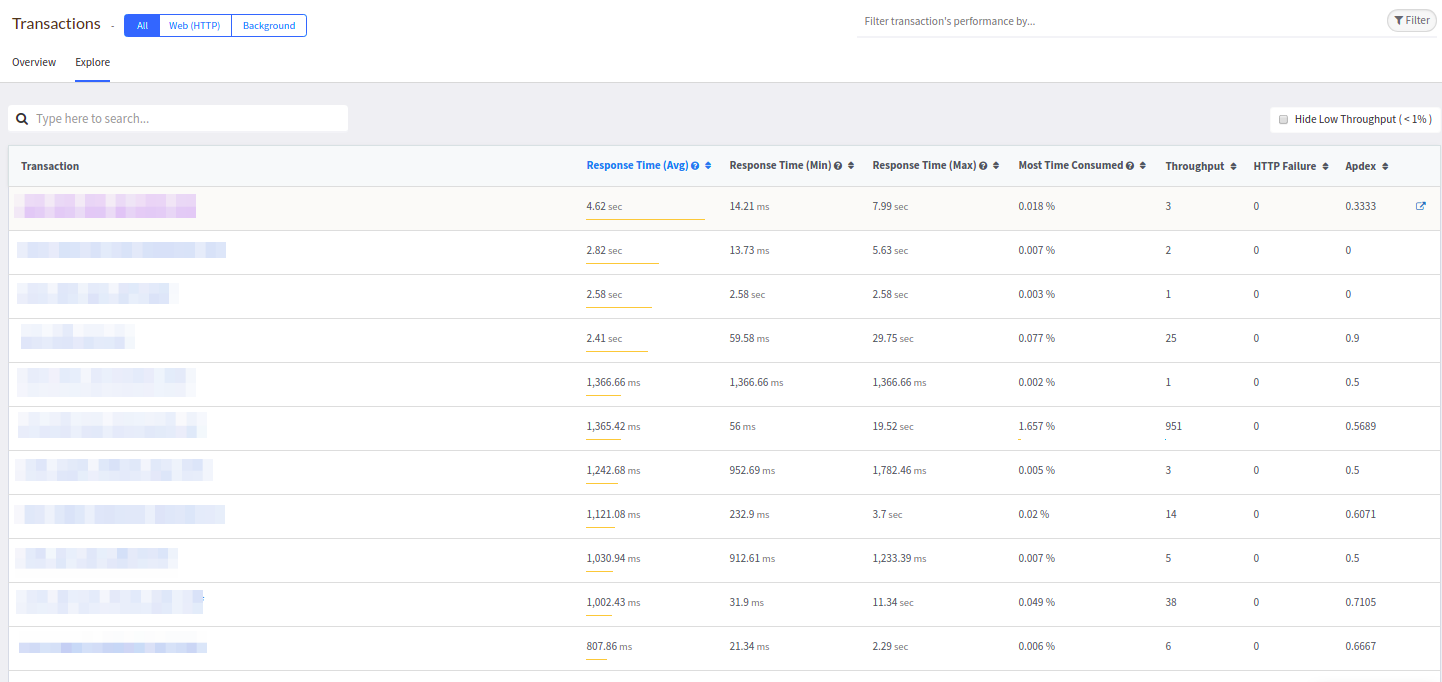Click the Filter button

click(1411, 20)
